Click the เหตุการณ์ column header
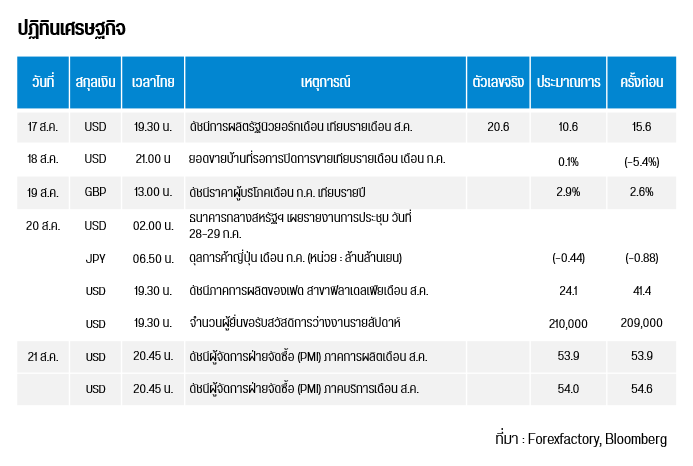The image size is (693, 466). pyautogui.click(x=326, y=82)
